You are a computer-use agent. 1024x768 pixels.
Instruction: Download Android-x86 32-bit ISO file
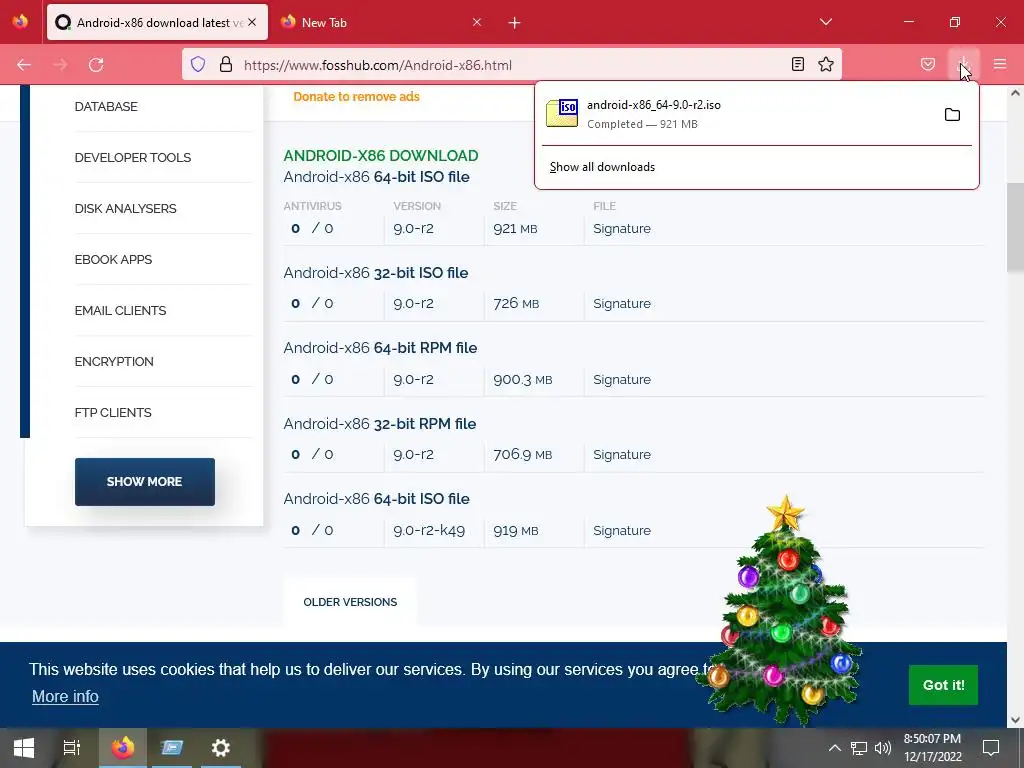click(x=376, y=273)
